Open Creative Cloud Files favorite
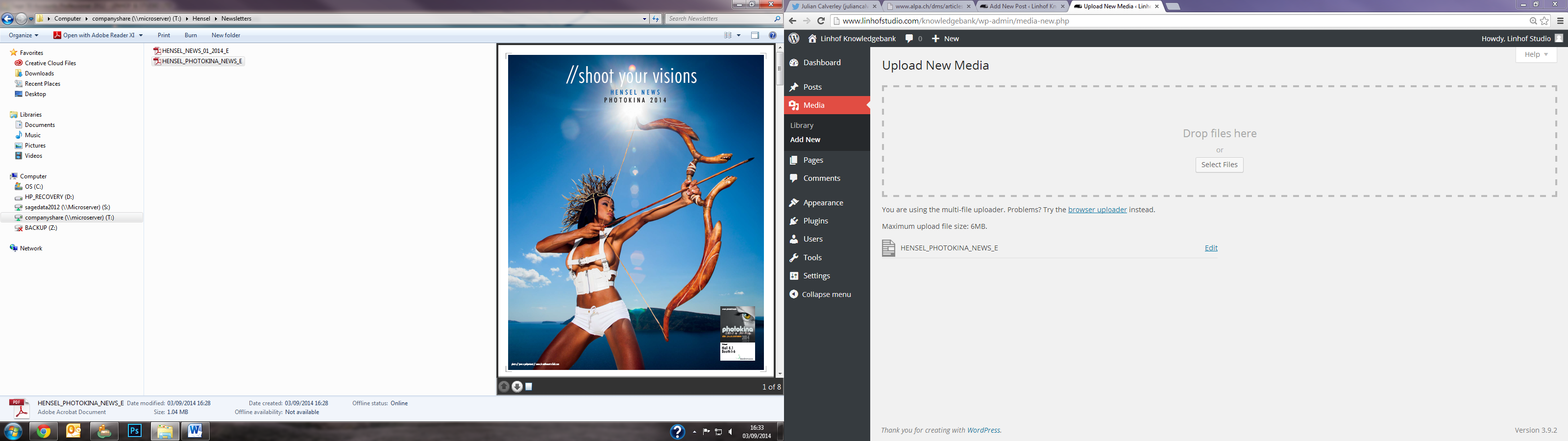Image resolution: width=1568 pixels, height=441 pixels. 46,63
